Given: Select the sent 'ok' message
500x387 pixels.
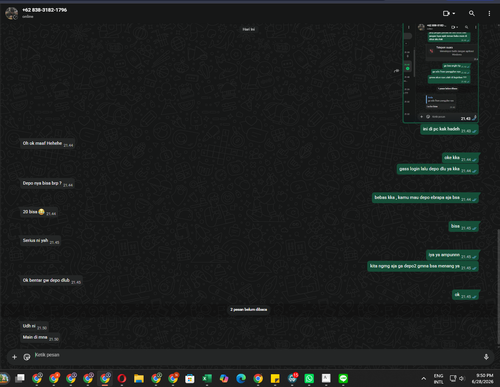Looking at the screenshot, I should pos(466,295).
